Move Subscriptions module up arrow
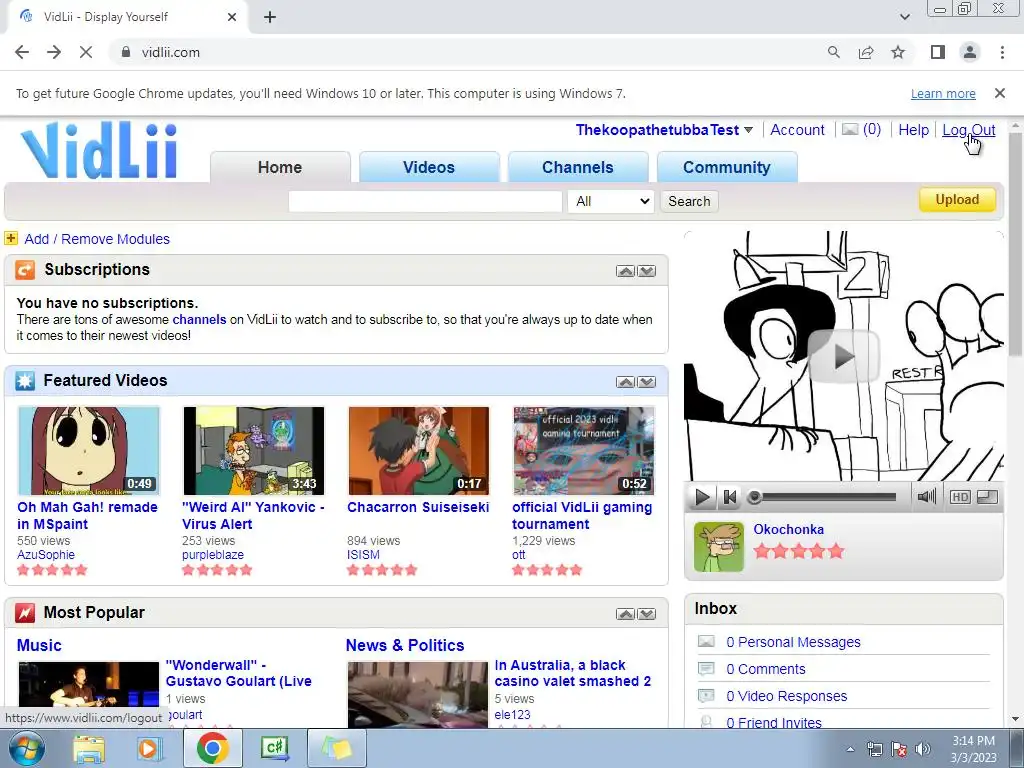The image size is (1024, 768). point(626,271)
